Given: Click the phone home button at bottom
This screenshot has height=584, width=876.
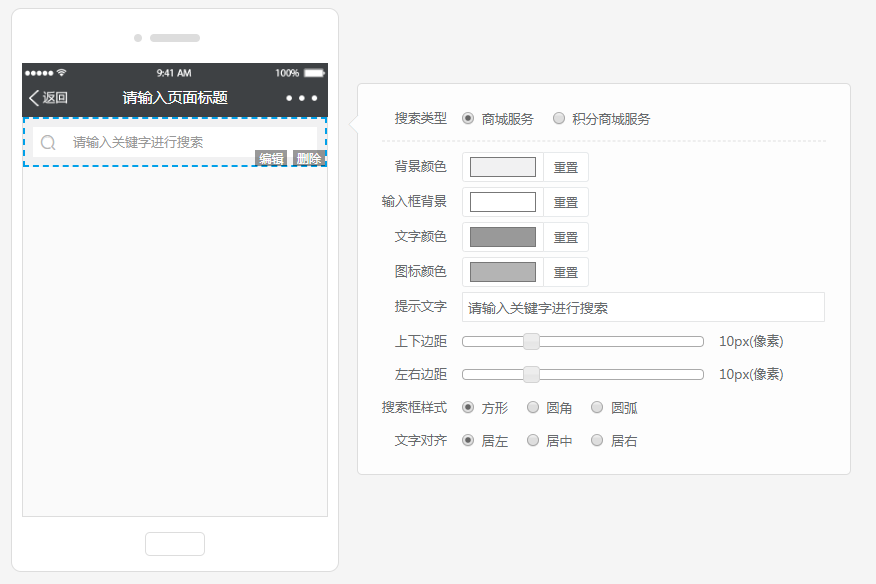Looking at the screenshot, I should (175, 544).
